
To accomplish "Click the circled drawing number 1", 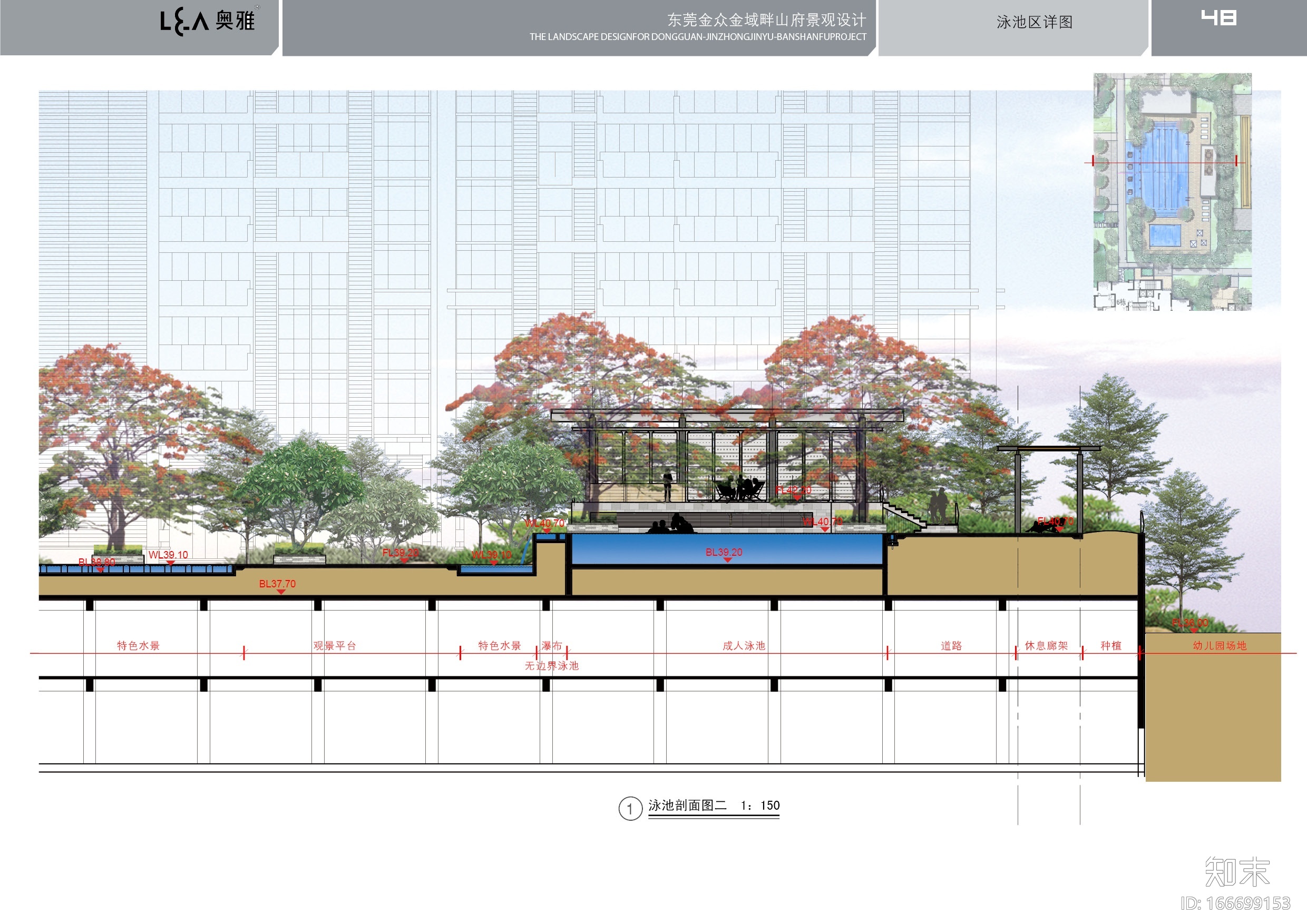I will click(630, 809).
